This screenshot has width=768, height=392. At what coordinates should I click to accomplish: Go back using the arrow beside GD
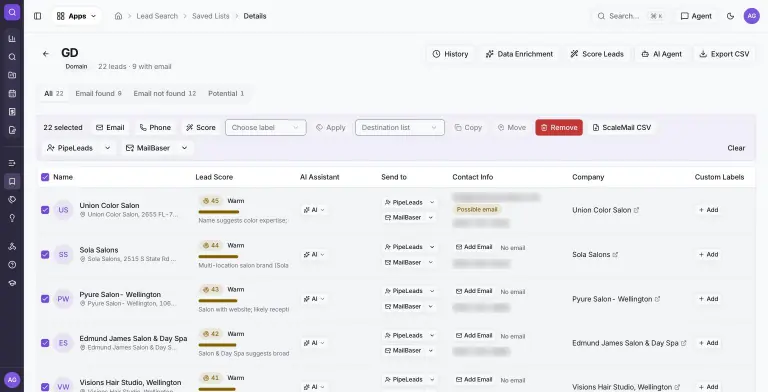coord(46,54)
